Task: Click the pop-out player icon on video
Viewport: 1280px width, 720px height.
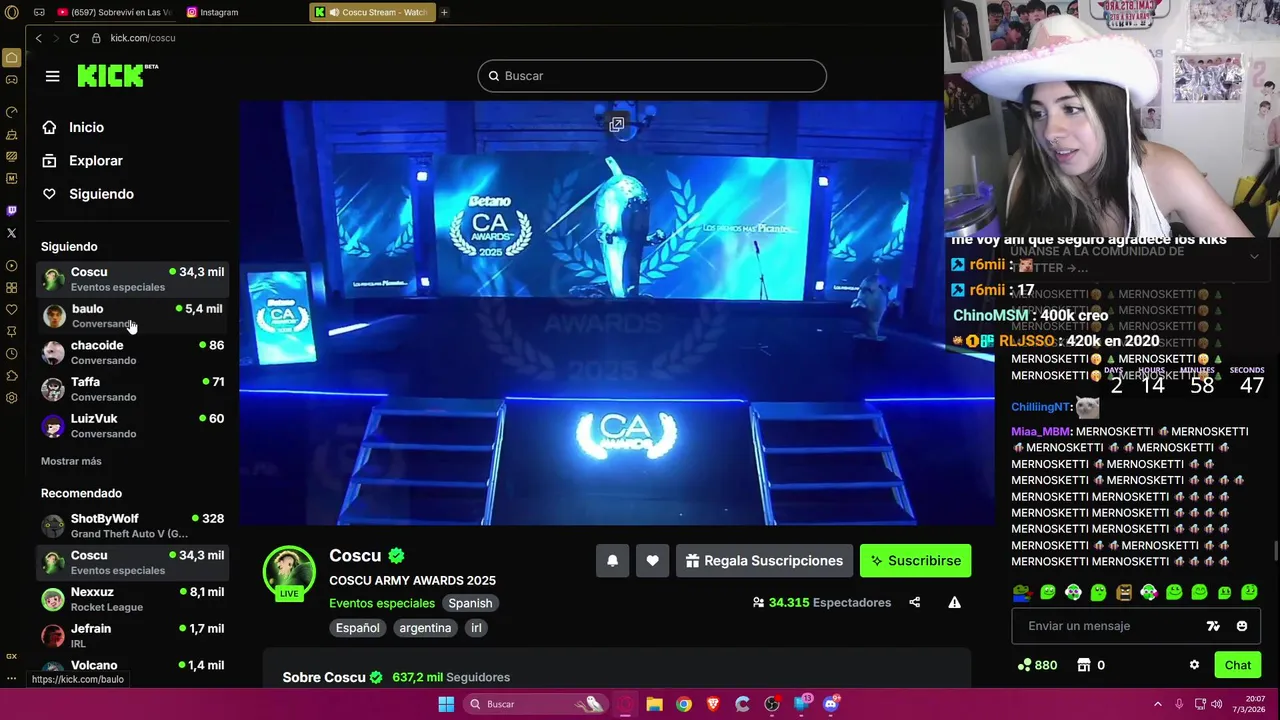Action: [x=617, y=125]
